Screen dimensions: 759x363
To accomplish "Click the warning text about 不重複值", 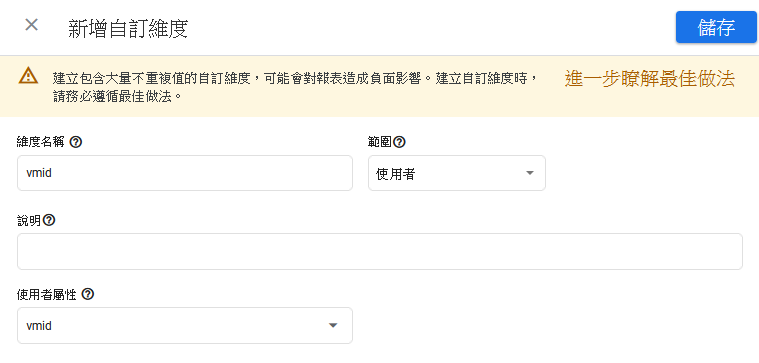I will 295,86.
